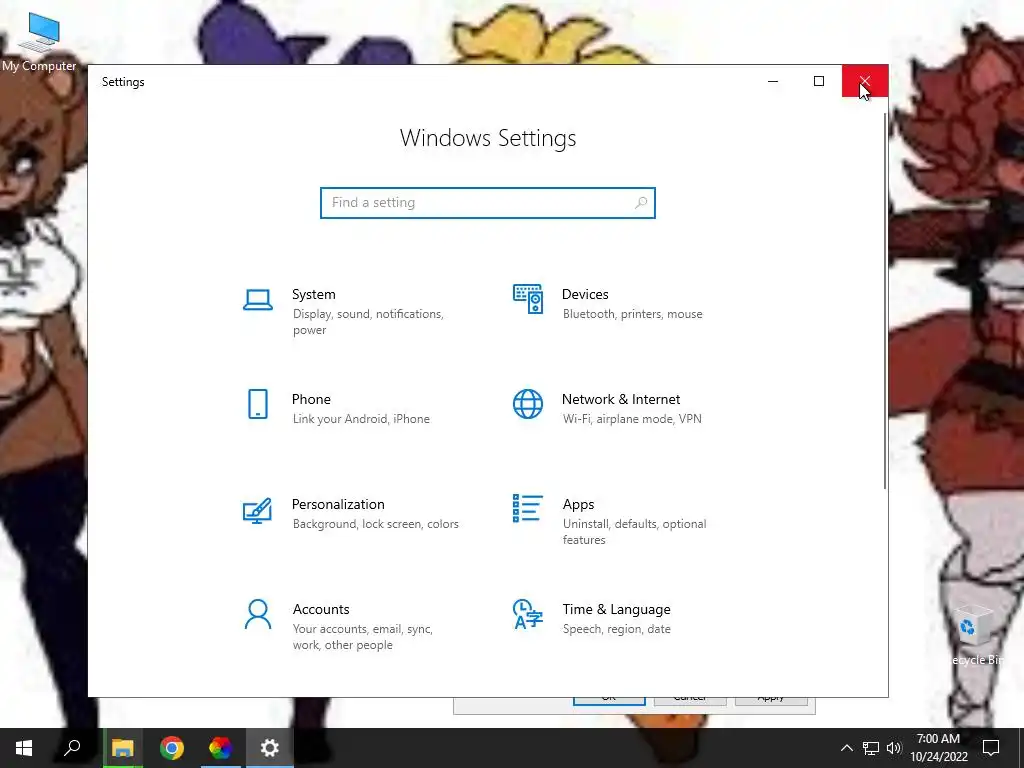
Task: Open the volume speaker icon in tray
Action: click(x=894, y=748)
